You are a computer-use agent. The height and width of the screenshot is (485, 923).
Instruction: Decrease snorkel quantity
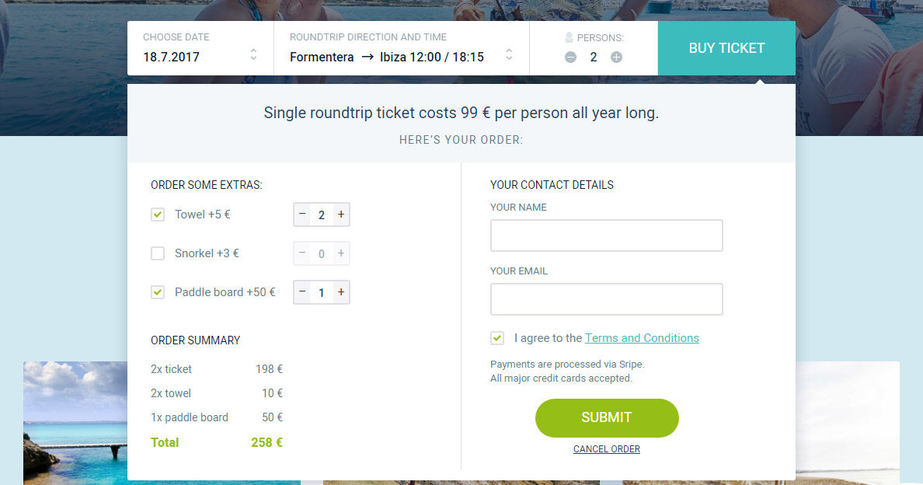click(x=303, y=254)
